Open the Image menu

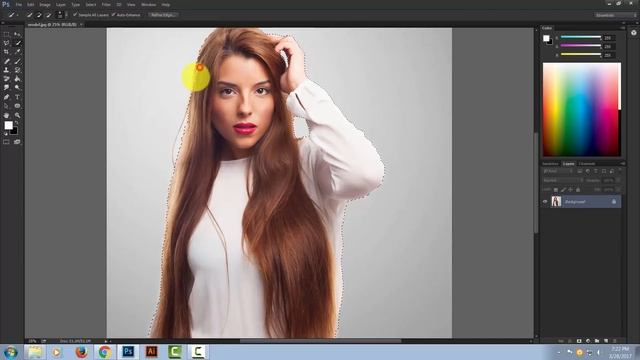(45, 4)
